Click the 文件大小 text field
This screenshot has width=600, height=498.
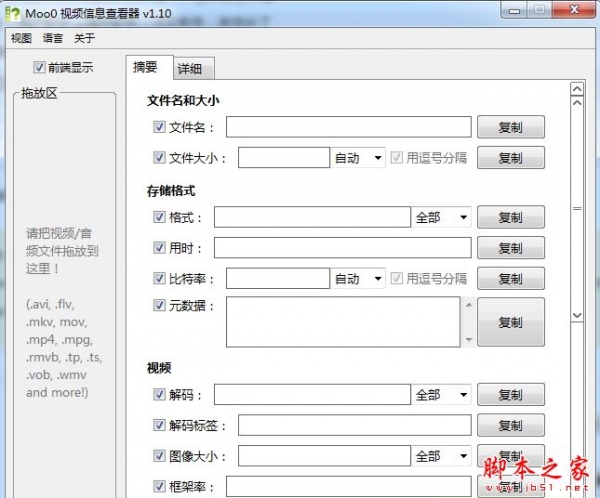(284, 157)
